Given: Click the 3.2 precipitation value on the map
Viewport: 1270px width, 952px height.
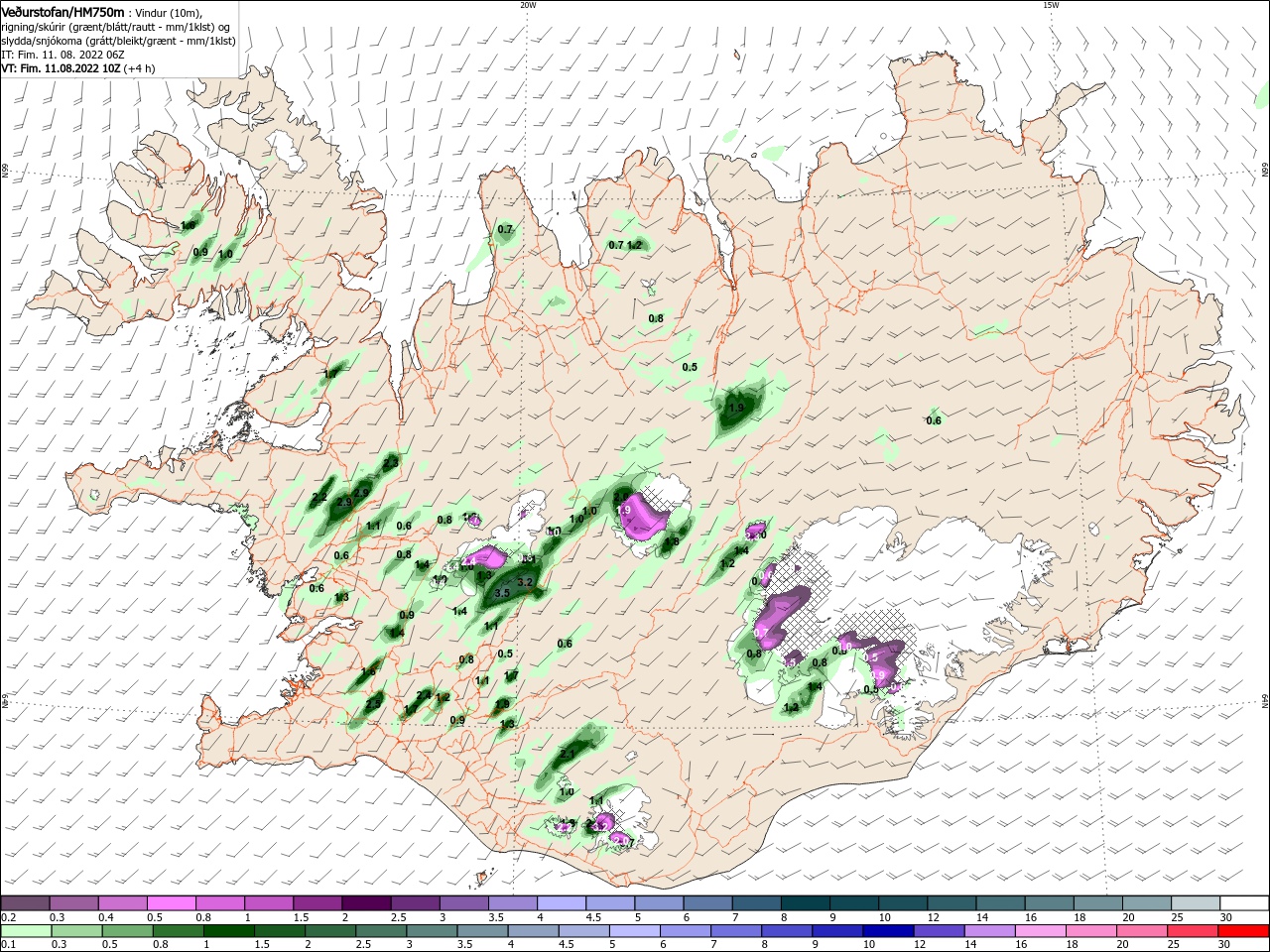Looking at the screenshot, I should (x=526, y=582).
